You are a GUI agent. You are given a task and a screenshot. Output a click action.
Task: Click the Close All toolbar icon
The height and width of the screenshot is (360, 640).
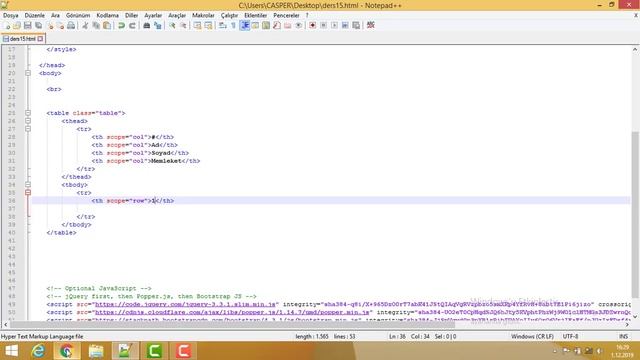60,25
